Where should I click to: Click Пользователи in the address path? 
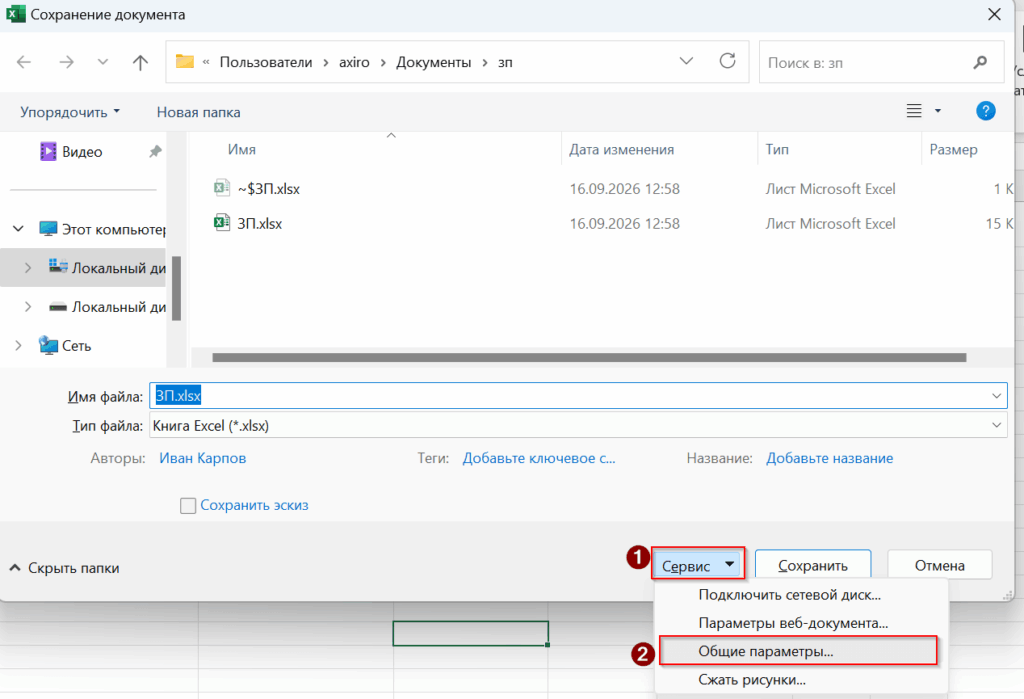pos(266,62)
